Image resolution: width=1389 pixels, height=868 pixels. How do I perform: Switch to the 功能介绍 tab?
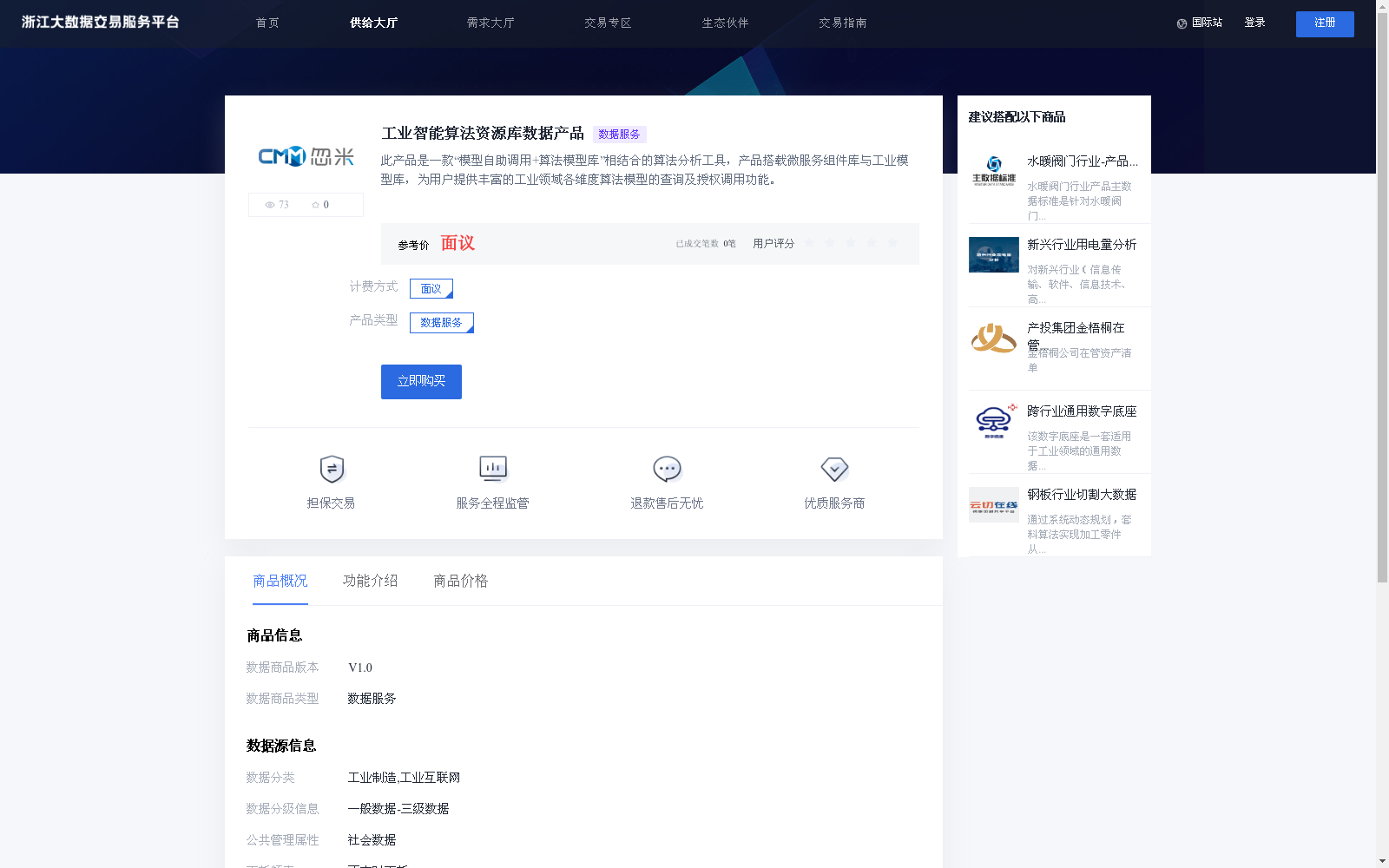click(371, 581)
